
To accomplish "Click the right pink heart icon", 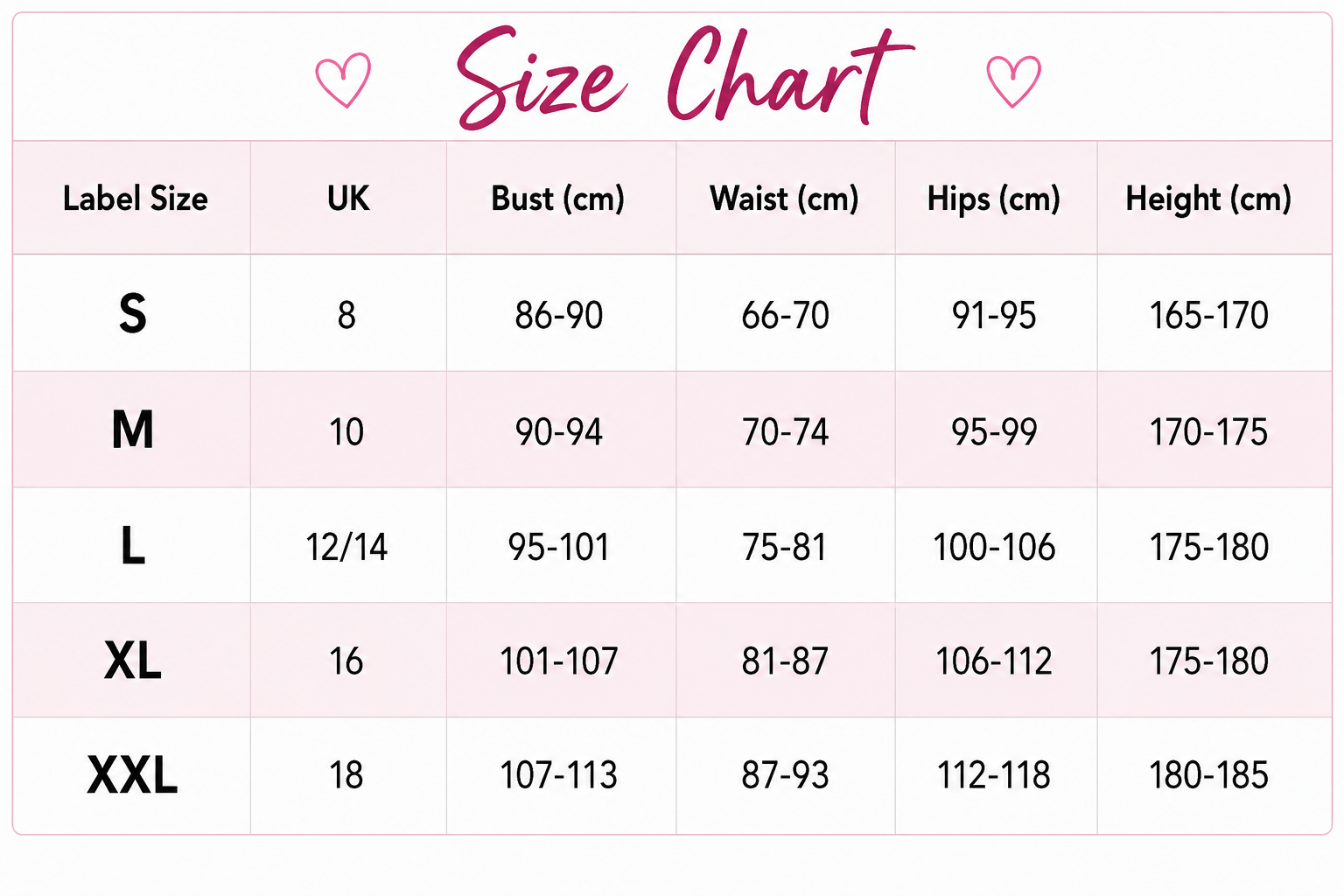I will (x=1014, y=81).
